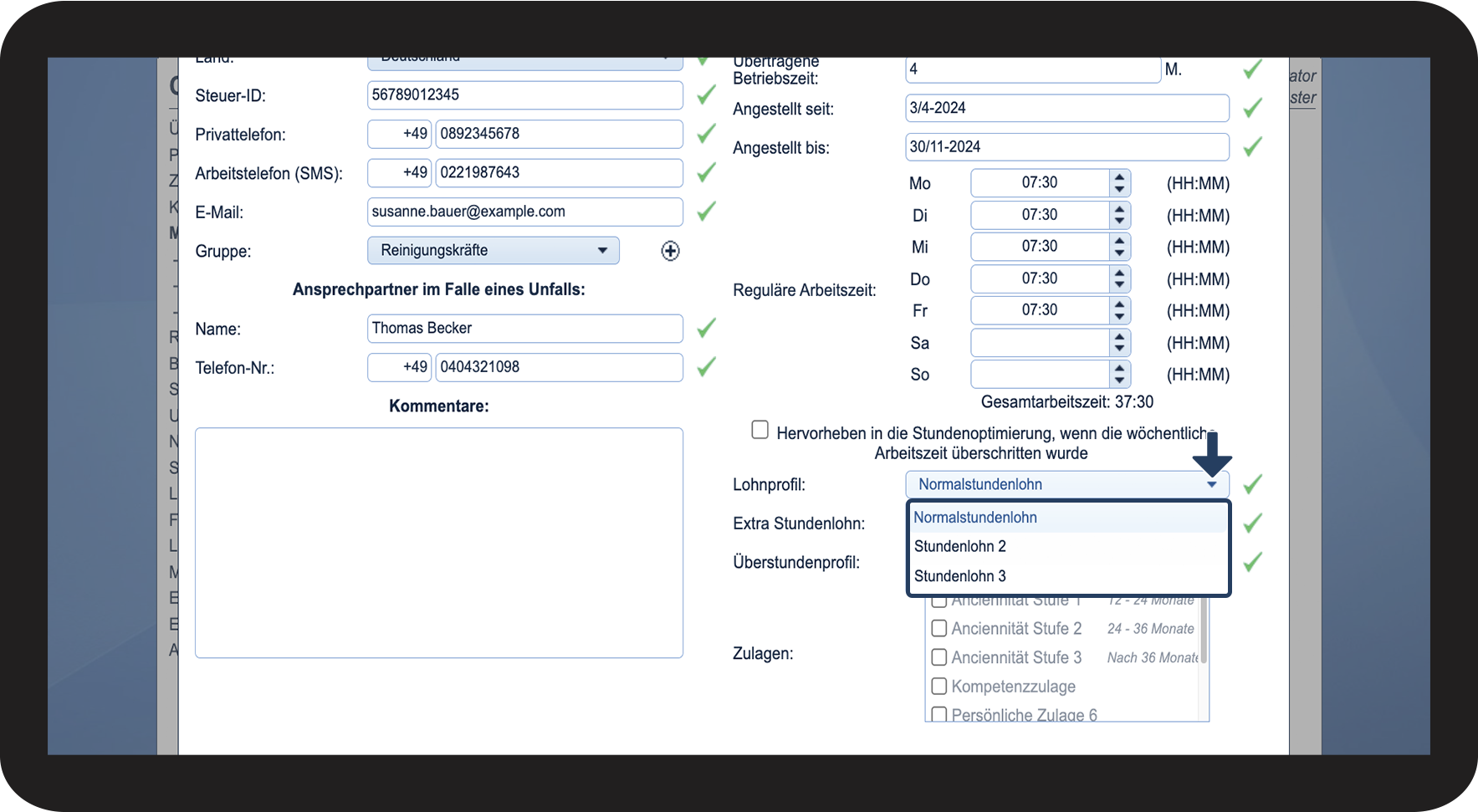Open the Gruppe dropdown showing Reinigungskräfte
The height and width of the screenshot is (812, 1478).
pyautogui.click(x=494, y=251)
